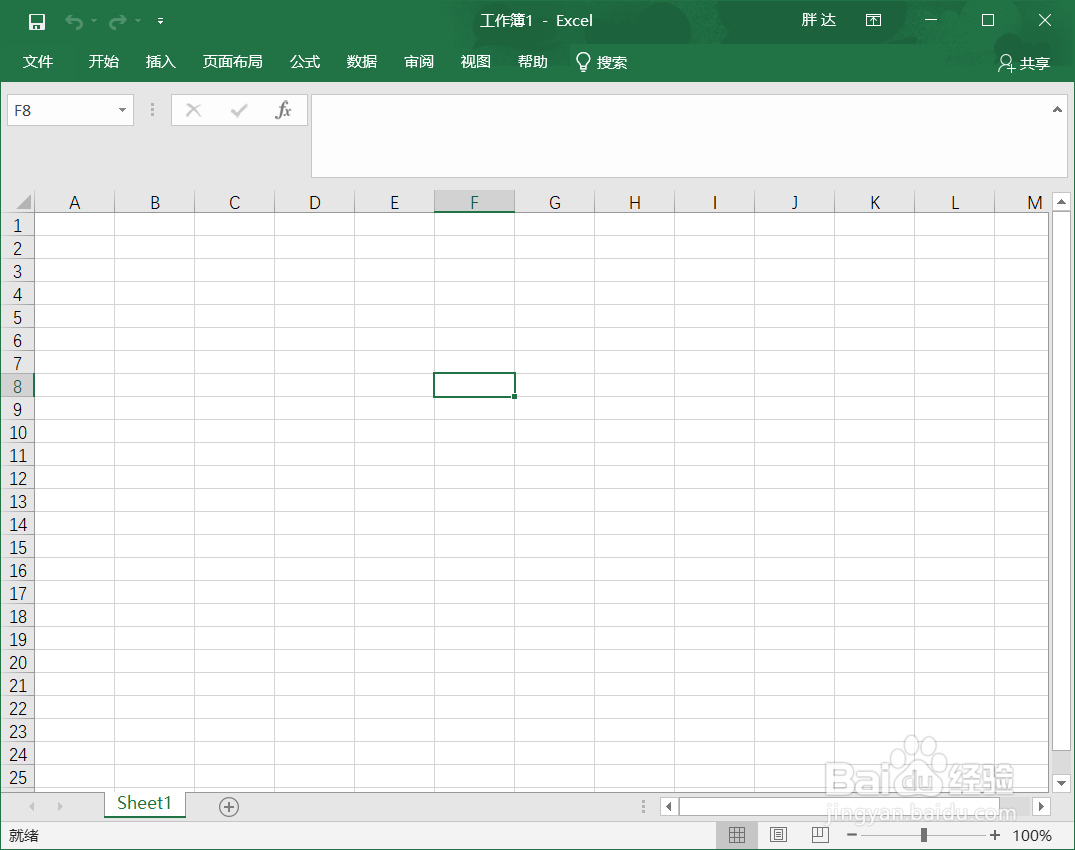
Task: Click the Select All corner triangle
Action: coord(23,202)
